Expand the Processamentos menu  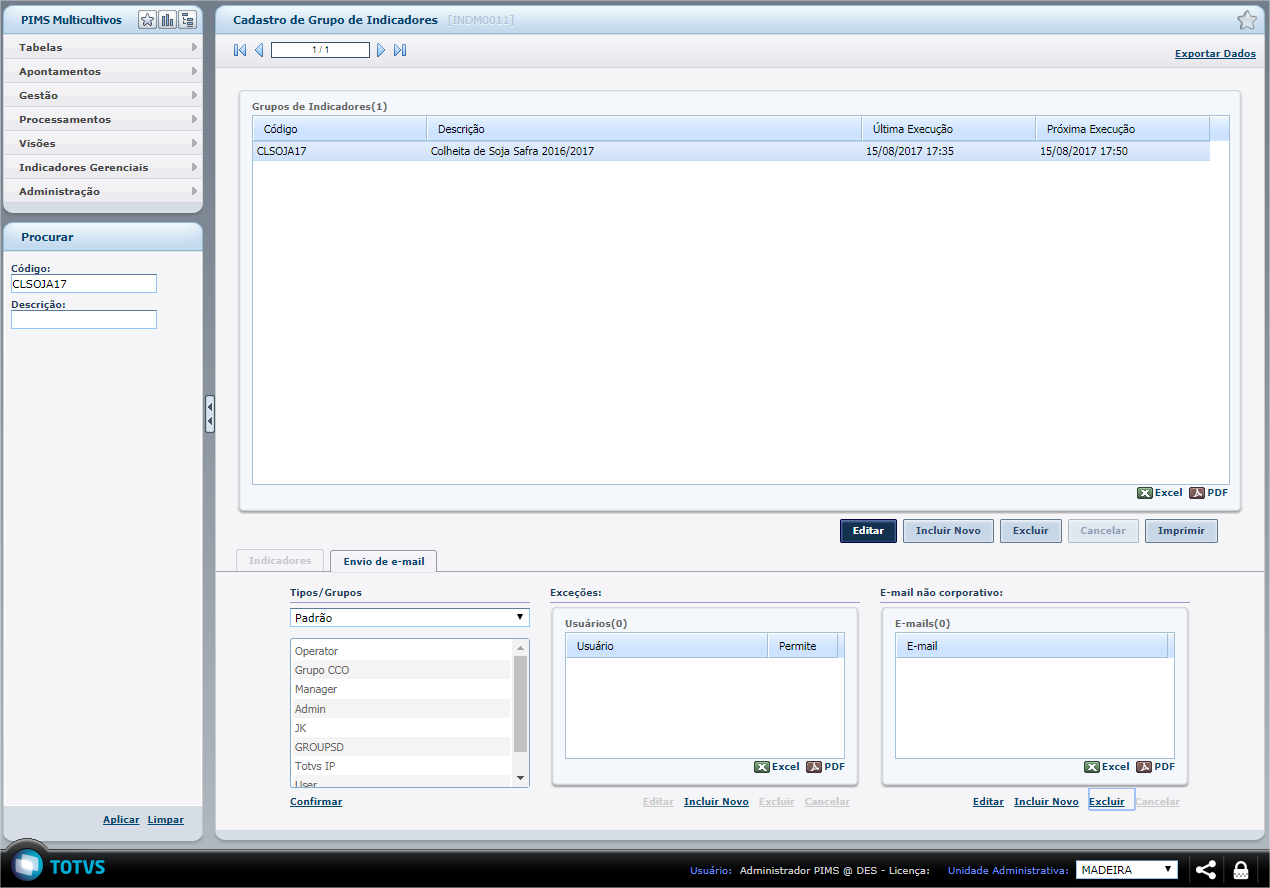coord(103,119)
